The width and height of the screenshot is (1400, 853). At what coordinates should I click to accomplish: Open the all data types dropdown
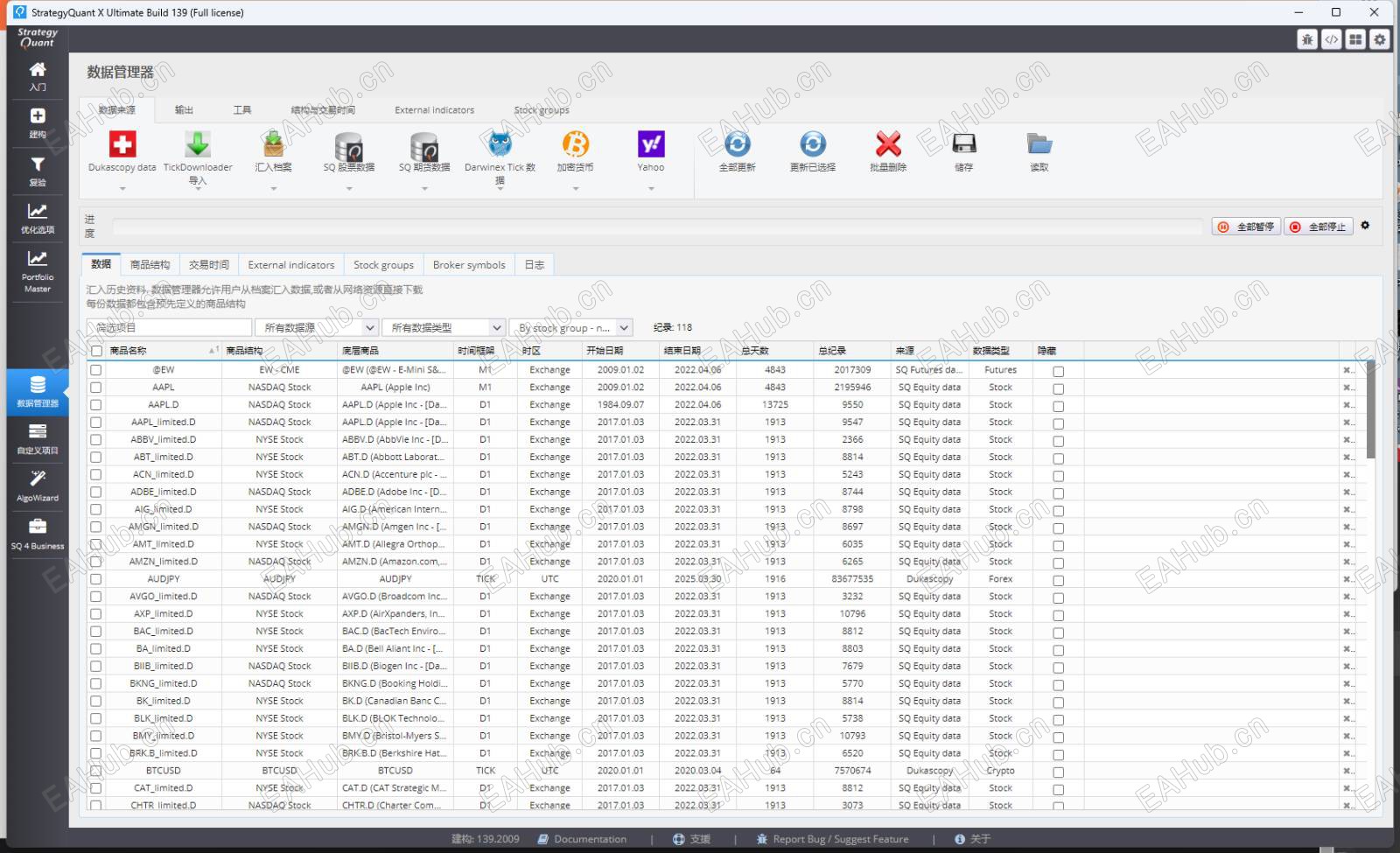tap(444, 327)
